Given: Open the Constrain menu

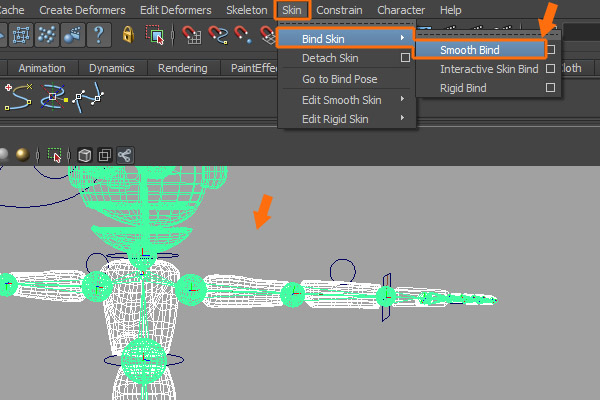Looking at the screenshot, I should [339, 10].
